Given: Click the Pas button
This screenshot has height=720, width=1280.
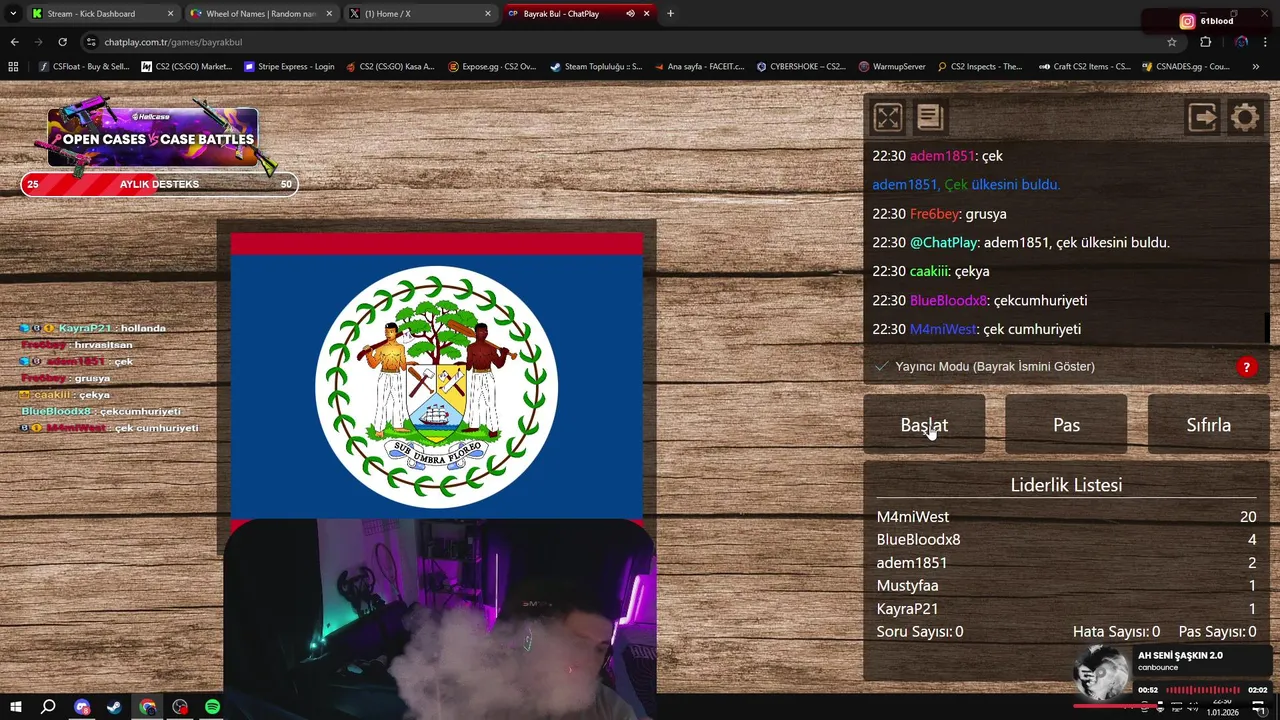Looking at the screenshot, I should tap(1066, 424).
